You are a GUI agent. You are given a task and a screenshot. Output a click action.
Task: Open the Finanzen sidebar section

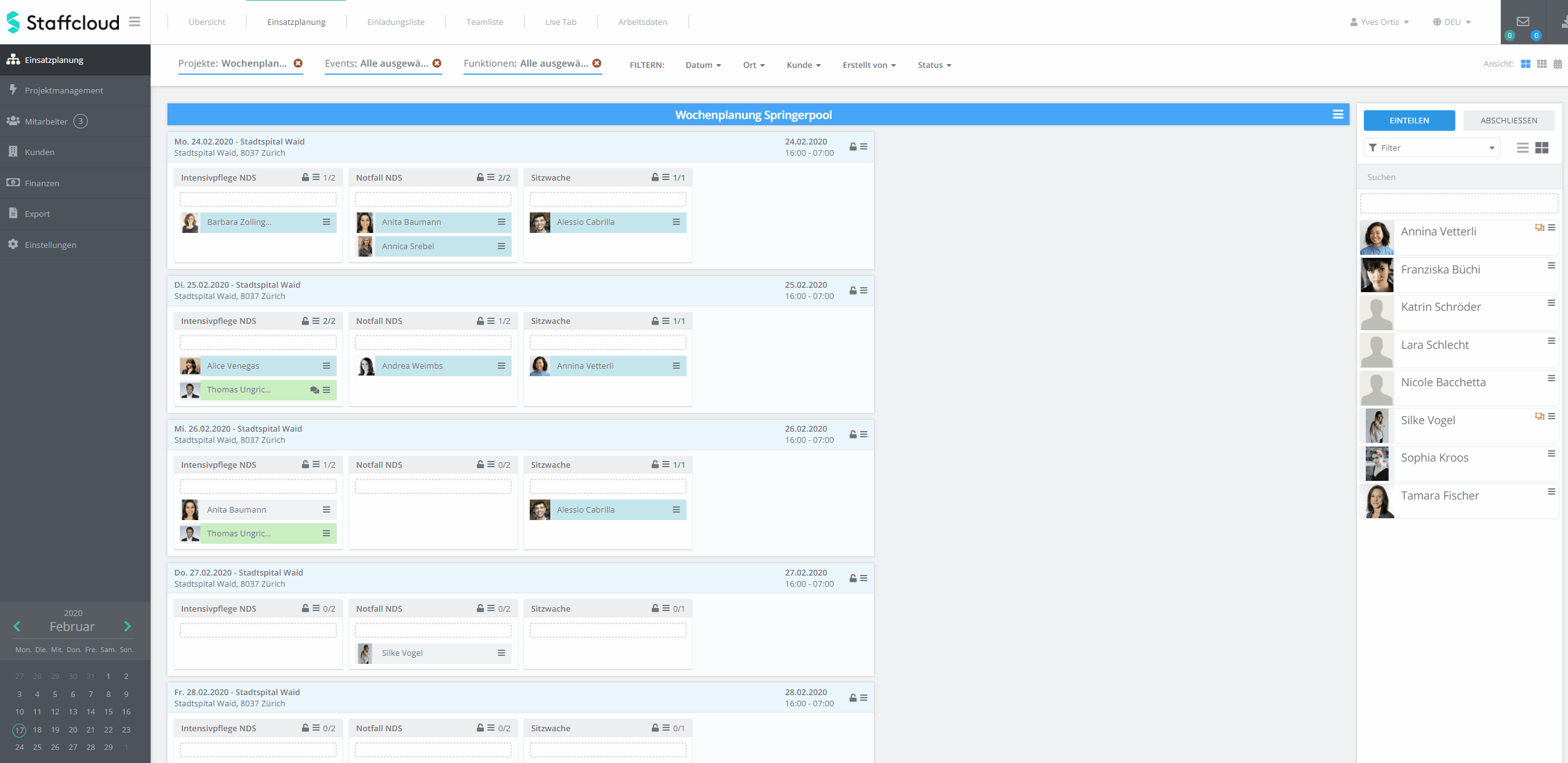tap(42, 183)
